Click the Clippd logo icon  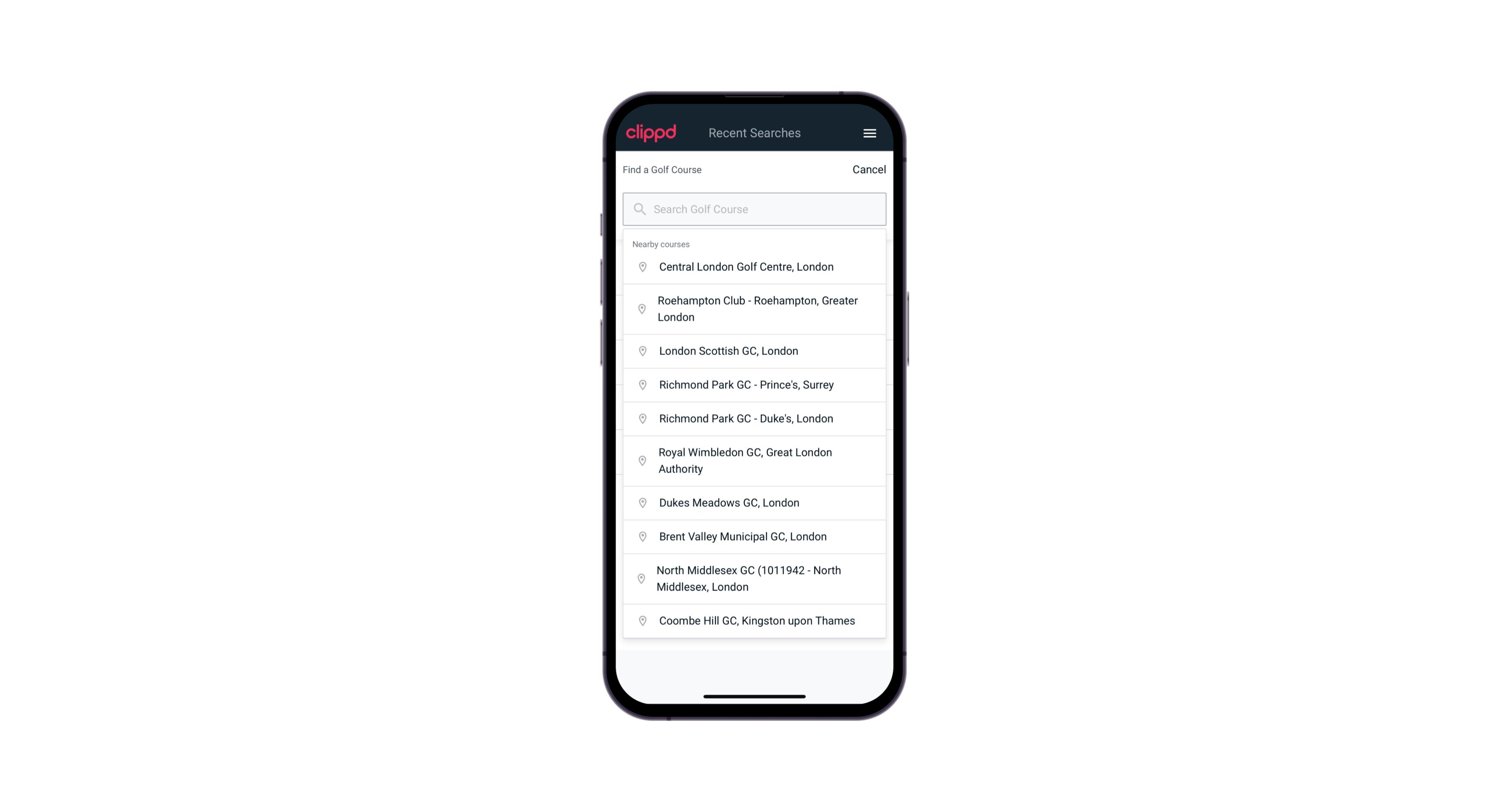tap(652, 133)
